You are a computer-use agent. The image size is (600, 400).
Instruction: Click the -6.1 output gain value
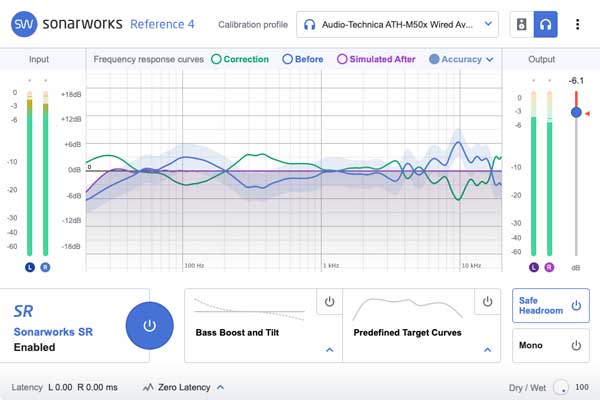(x=576, y=81)
